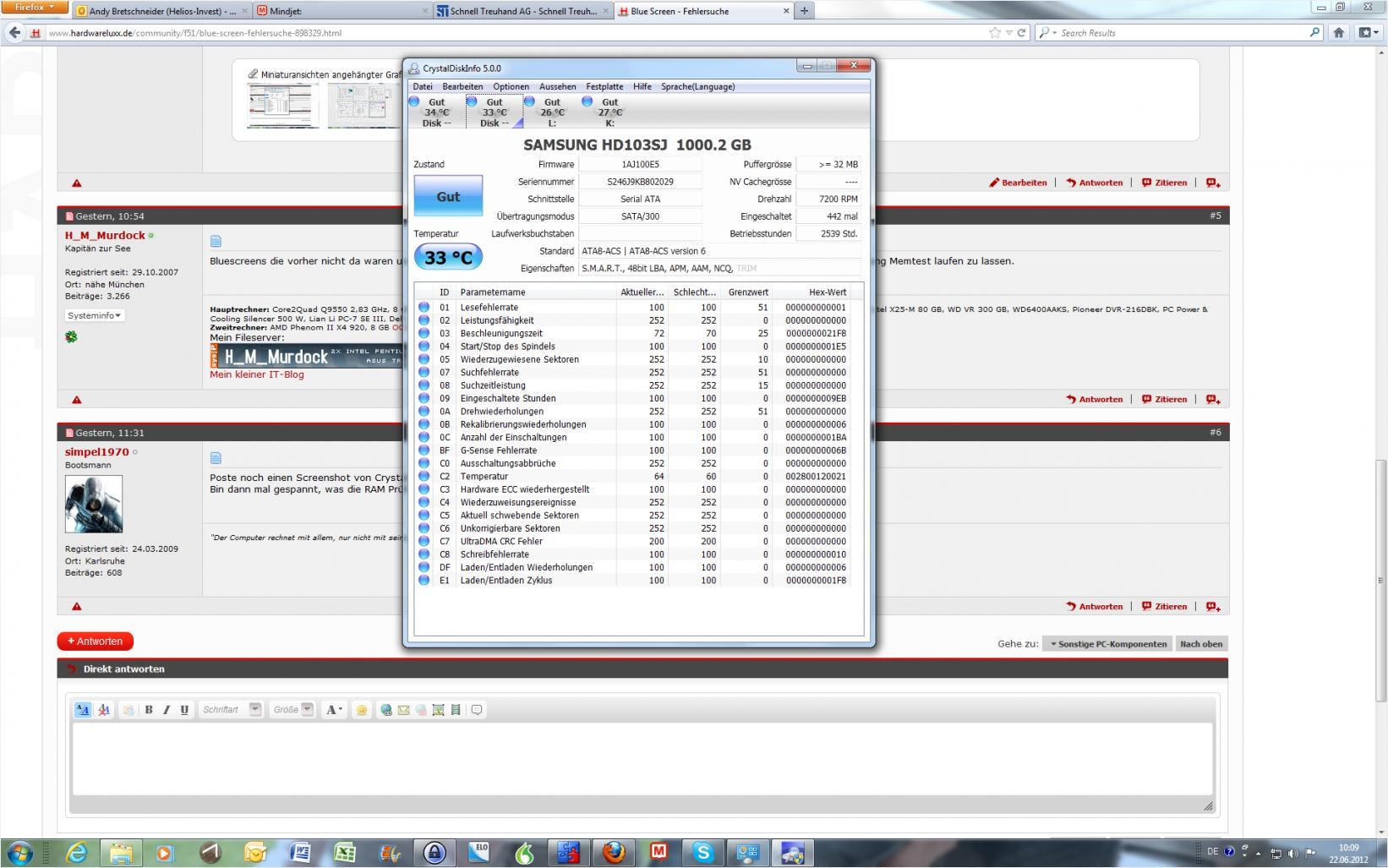
Task: Click the browser page vertical scrollbar
Action: click(1381, 581)
